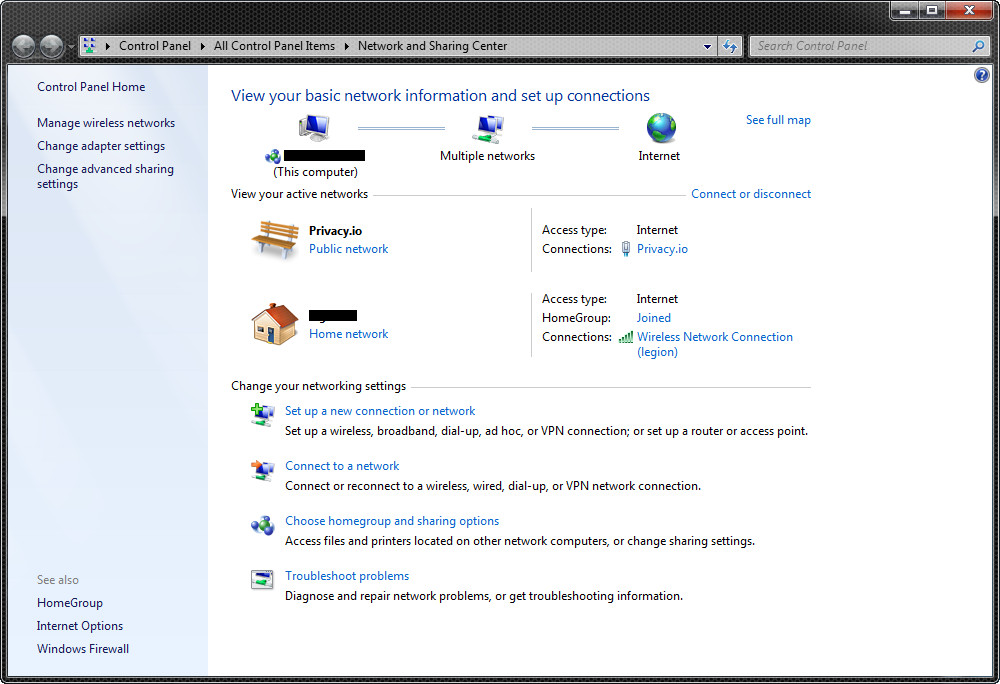Image resolution: width=1000 pixels, height=684 pixels.
Task: Open Control Panel Home in sidebar
Action: (91, 87)
